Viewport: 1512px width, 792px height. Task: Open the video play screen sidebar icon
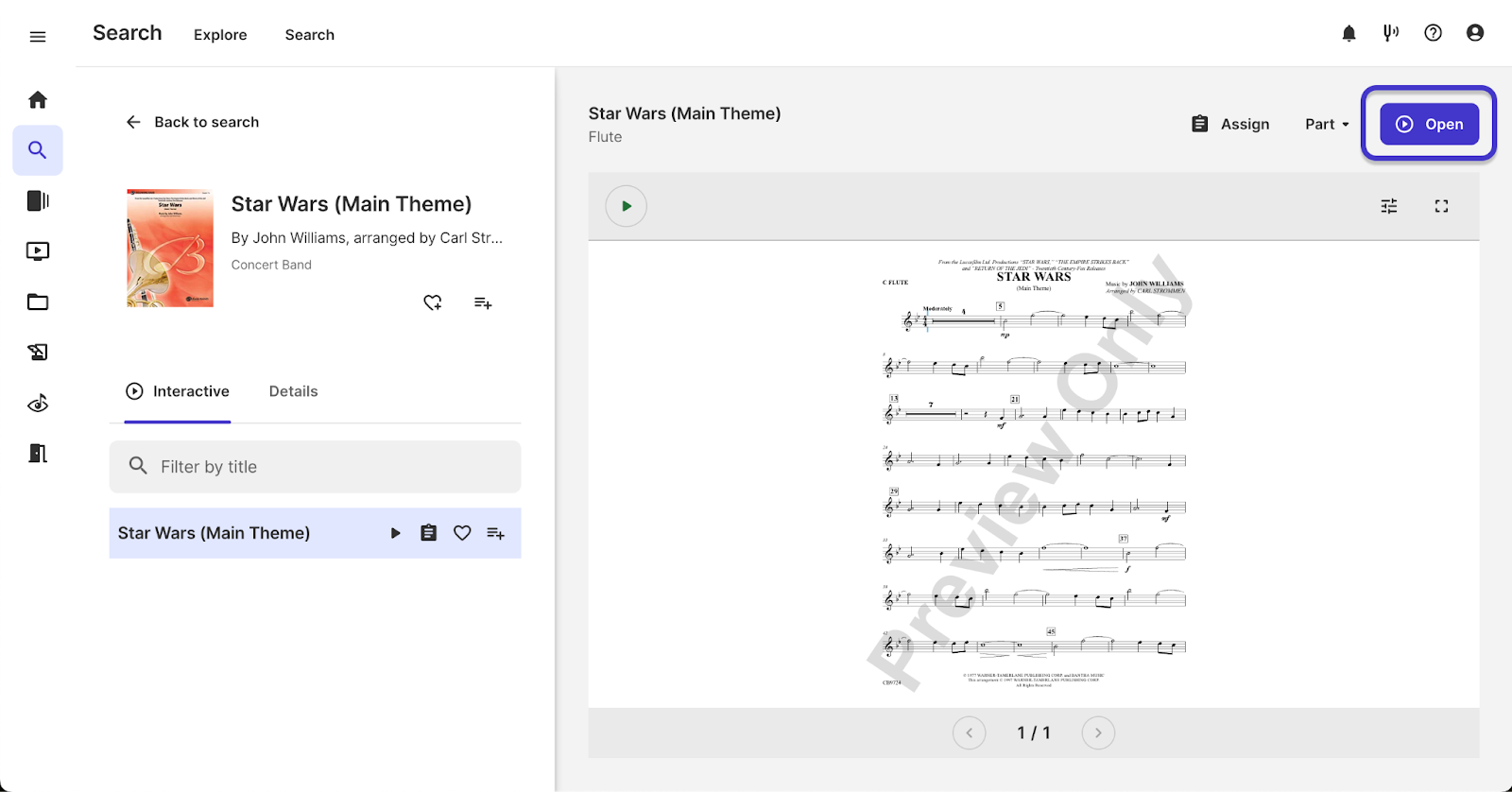[x=38, y=251]
